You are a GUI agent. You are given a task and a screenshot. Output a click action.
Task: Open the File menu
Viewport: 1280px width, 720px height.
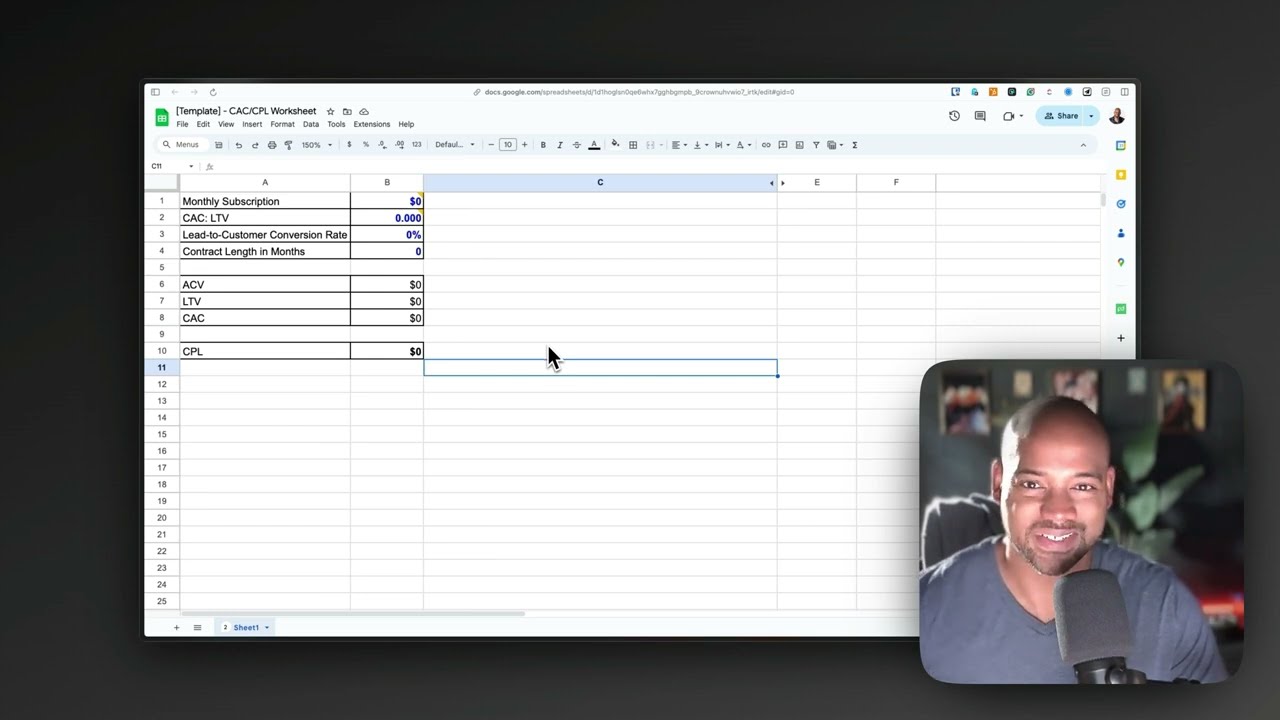pos(182,125)
